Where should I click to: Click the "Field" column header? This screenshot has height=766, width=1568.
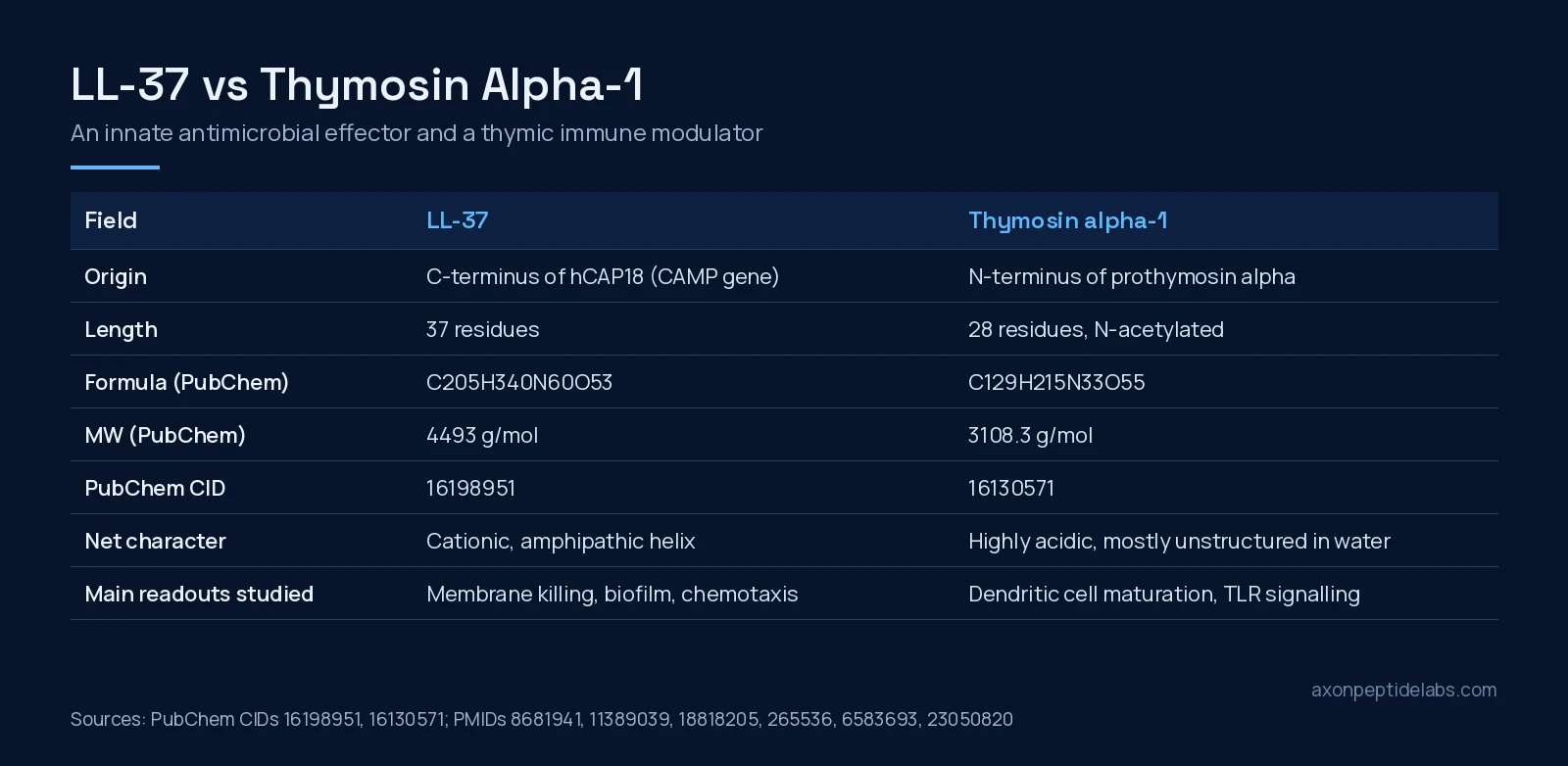(x=111, y=220)
